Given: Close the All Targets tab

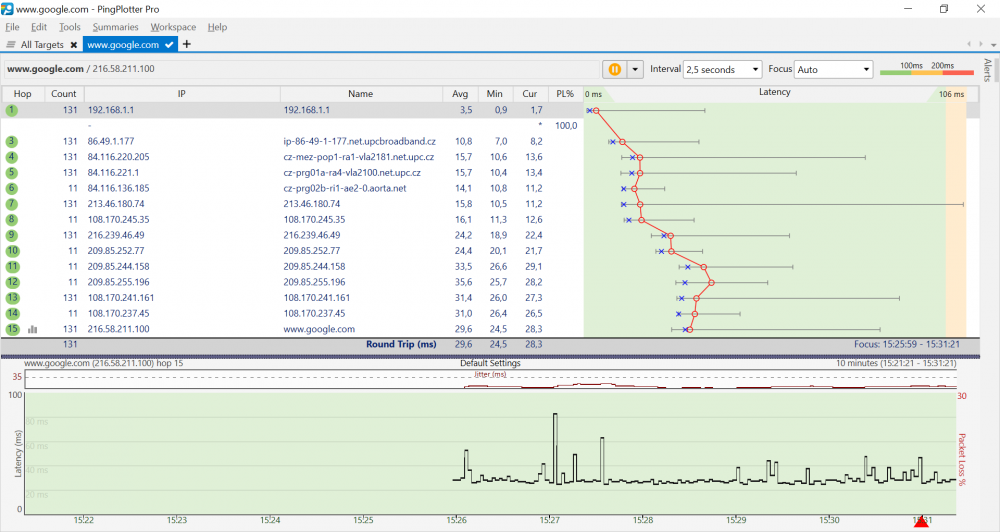Looking at the screenshot, I should [x=74, y=45].
